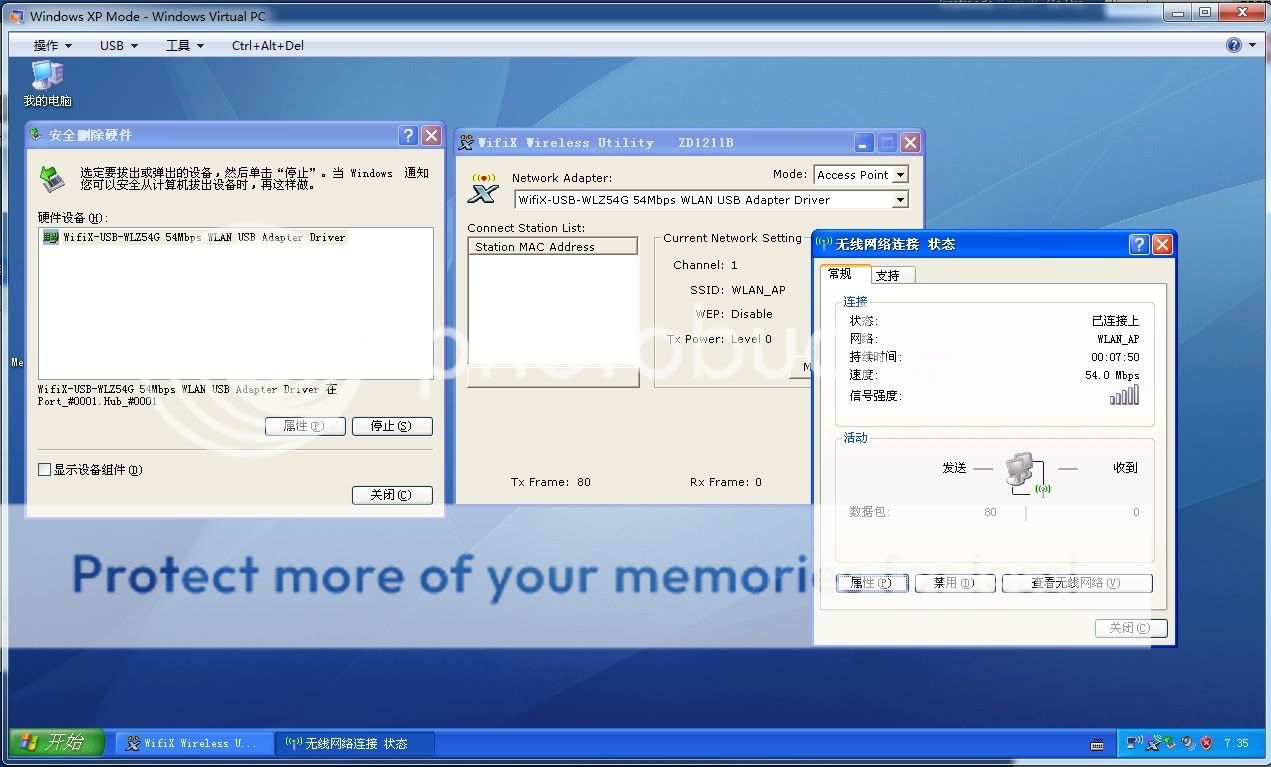Open the Mode Access Point dropdown

[x=861, y=175]
